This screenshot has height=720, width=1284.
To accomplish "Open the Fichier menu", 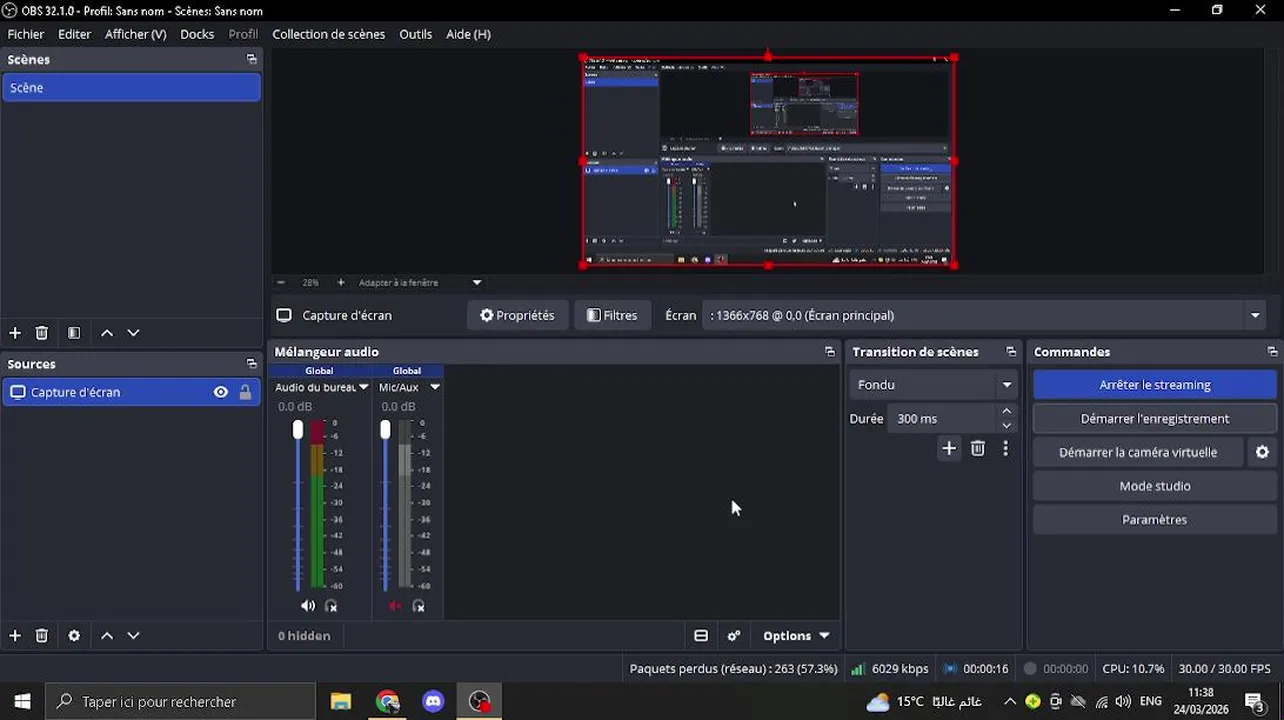I will 26,34.
